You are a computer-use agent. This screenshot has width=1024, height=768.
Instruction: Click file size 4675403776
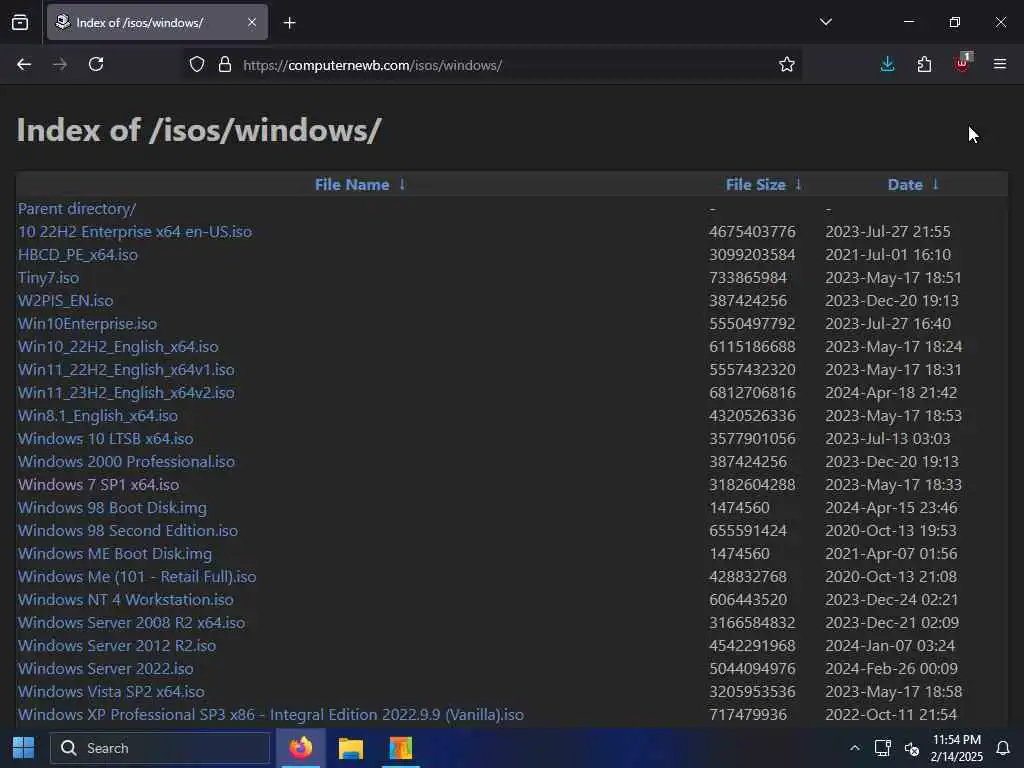(752, 232)
